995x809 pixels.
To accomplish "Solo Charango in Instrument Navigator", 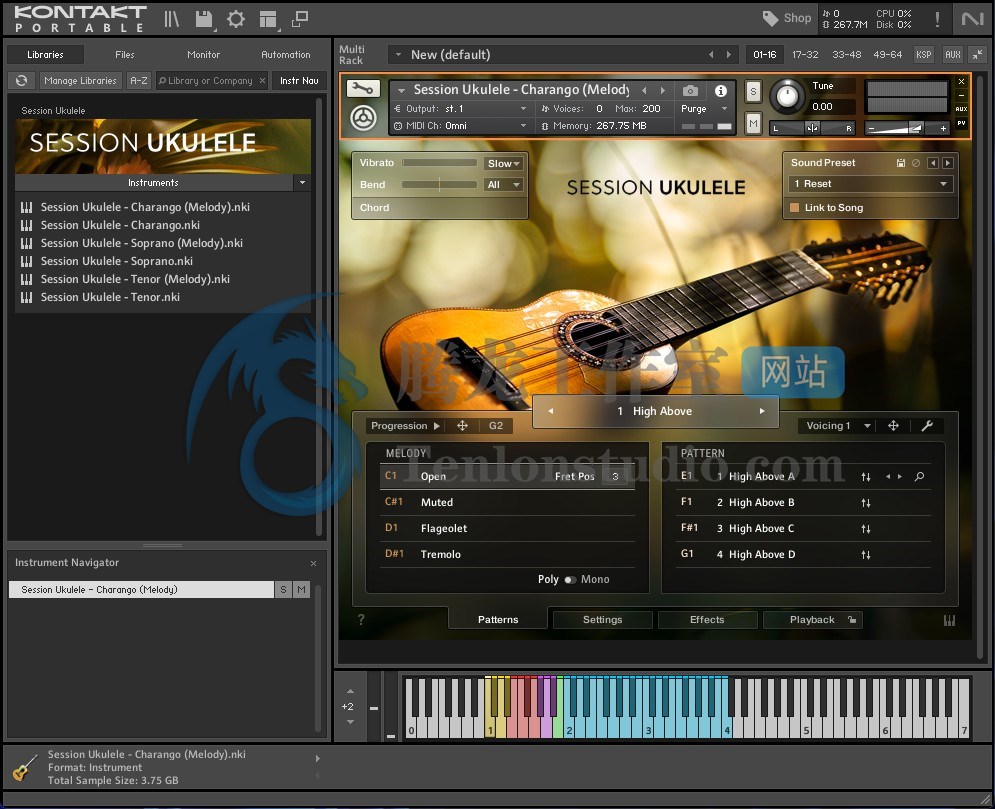I will [283, 589].
